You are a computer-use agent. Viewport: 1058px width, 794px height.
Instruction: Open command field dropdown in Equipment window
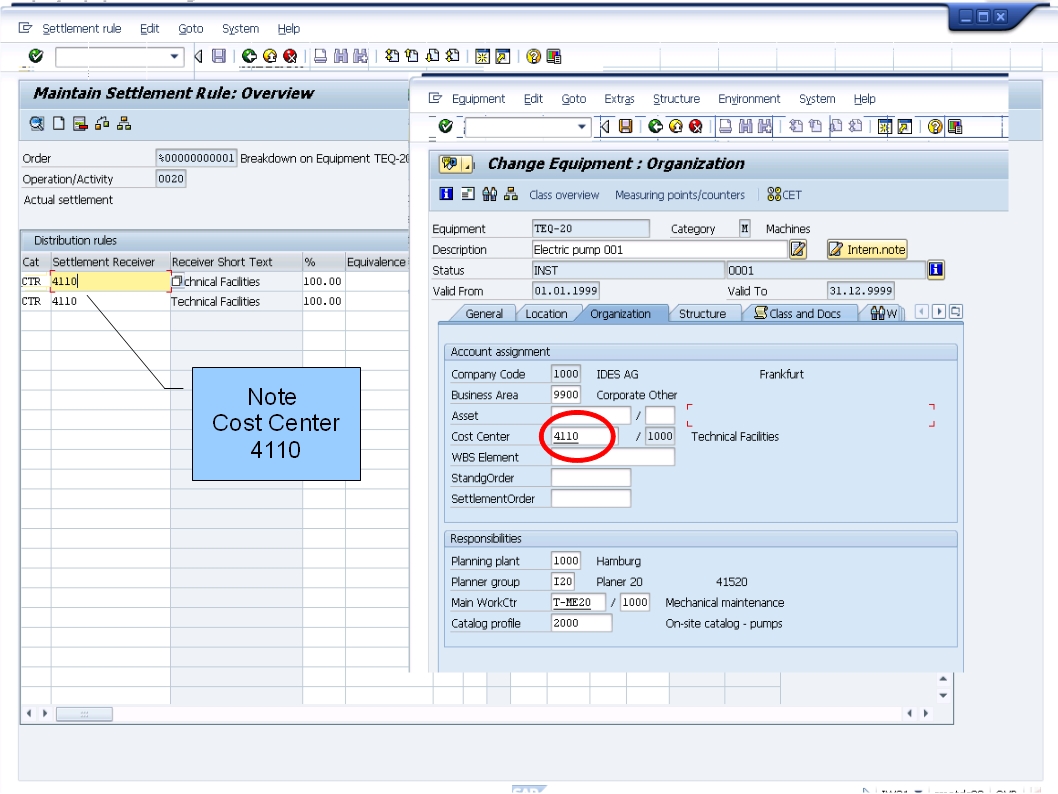[x=582, y=126]
